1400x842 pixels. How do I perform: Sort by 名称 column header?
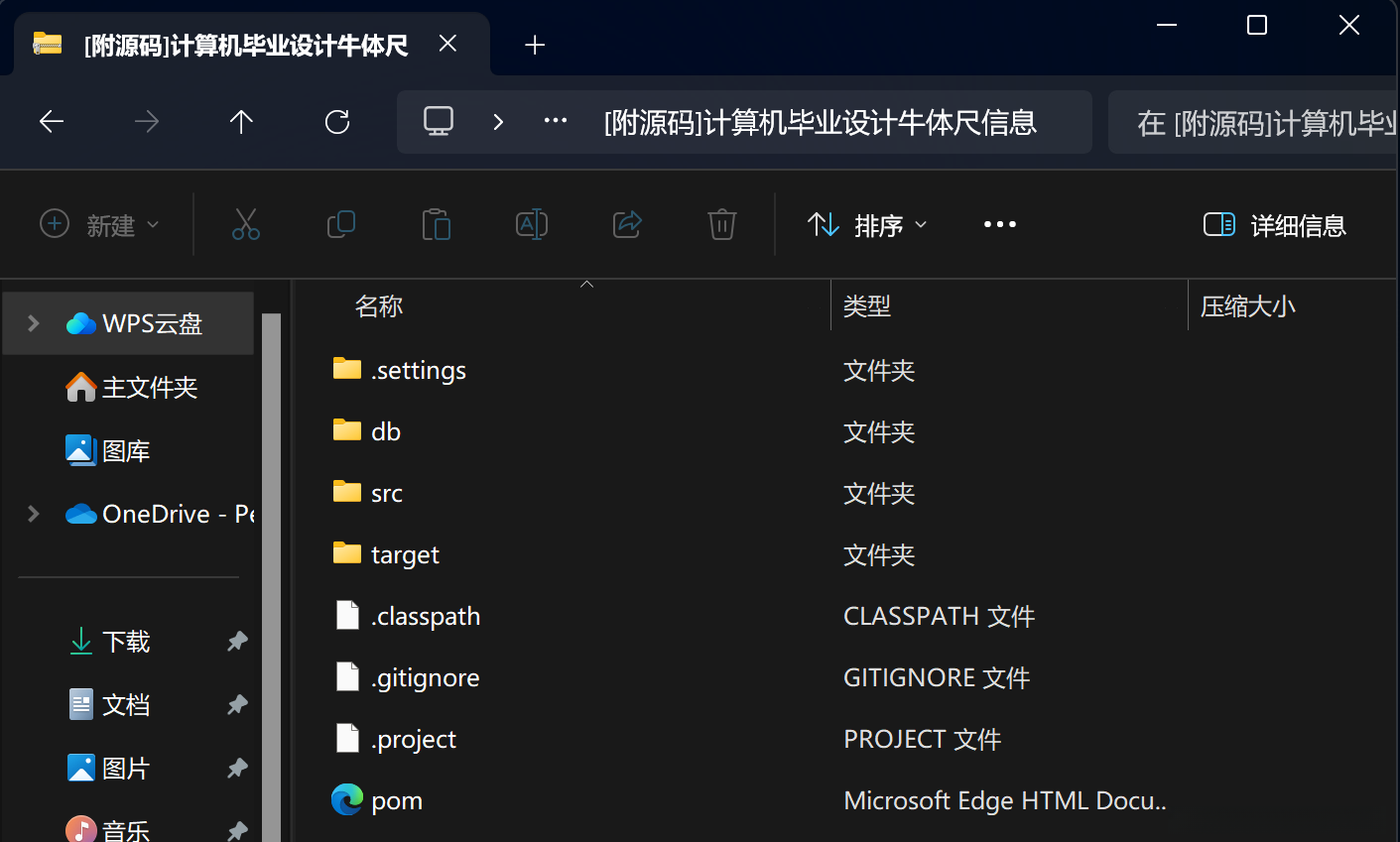coord(379,306)
